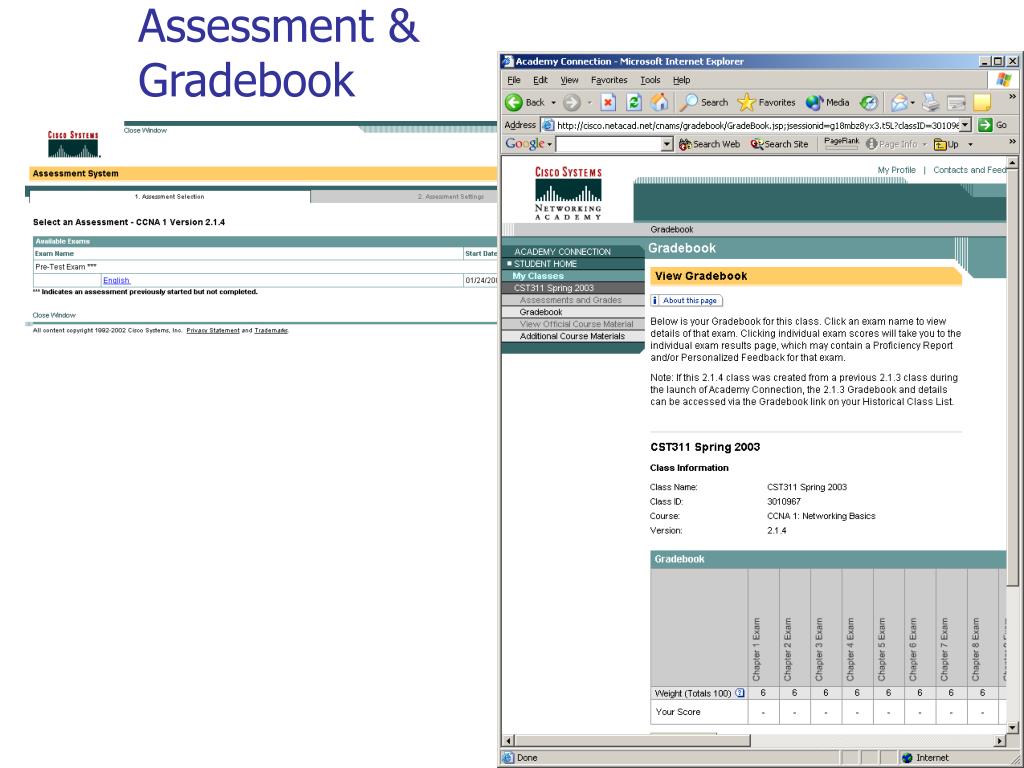
Task: Click the help icon next to Weight (Totals 100)
Action: (740, 693)
